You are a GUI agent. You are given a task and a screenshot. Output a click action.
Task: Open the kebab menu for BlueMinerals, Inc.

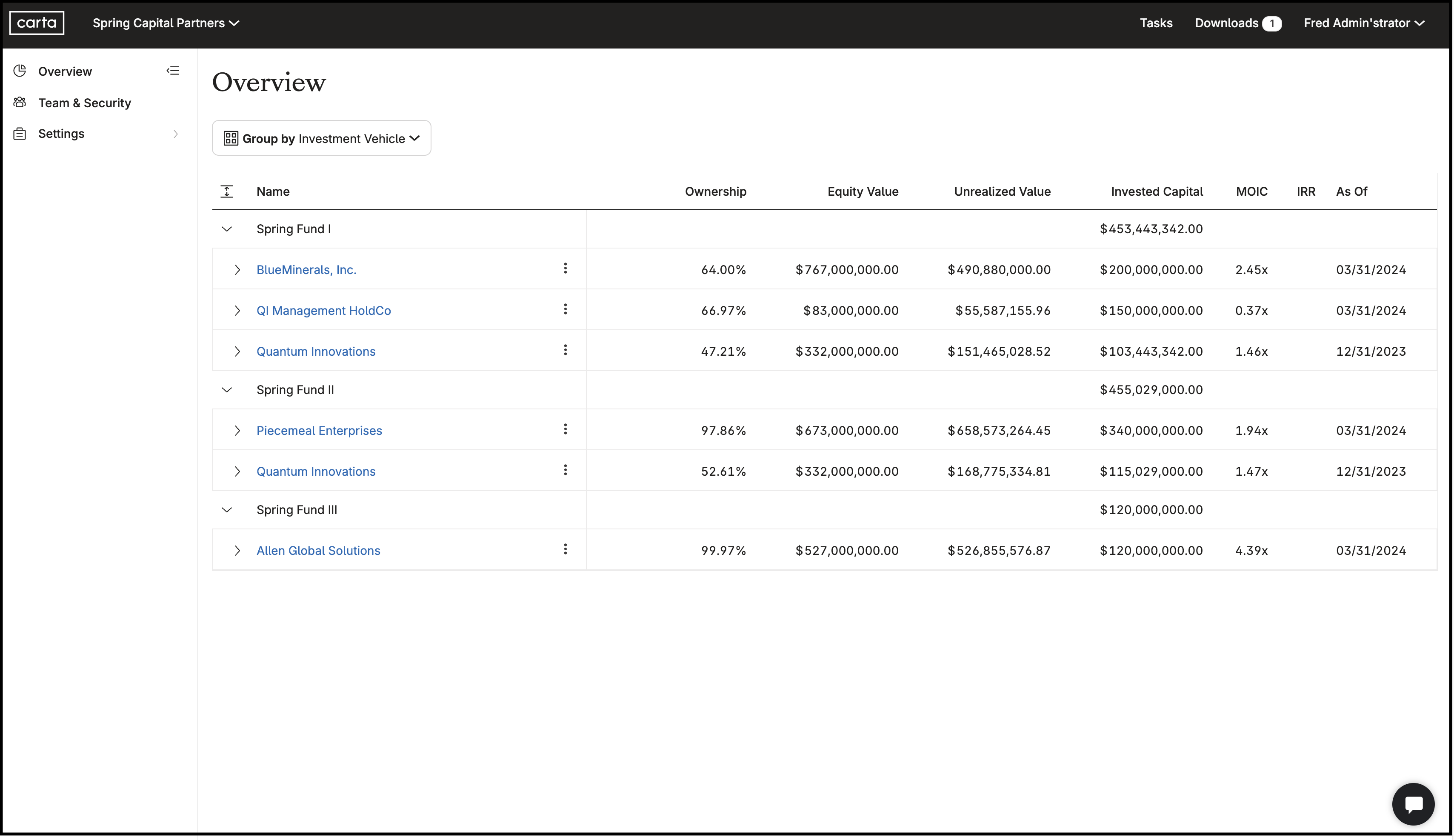coord(565,268)
